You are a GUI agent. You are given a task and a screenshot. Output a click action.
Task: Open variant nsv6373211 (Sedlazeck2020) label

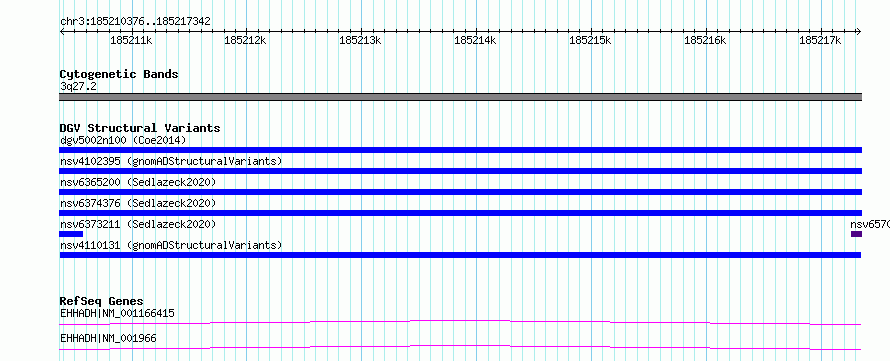pyautogui.click(x=138, y=224)
